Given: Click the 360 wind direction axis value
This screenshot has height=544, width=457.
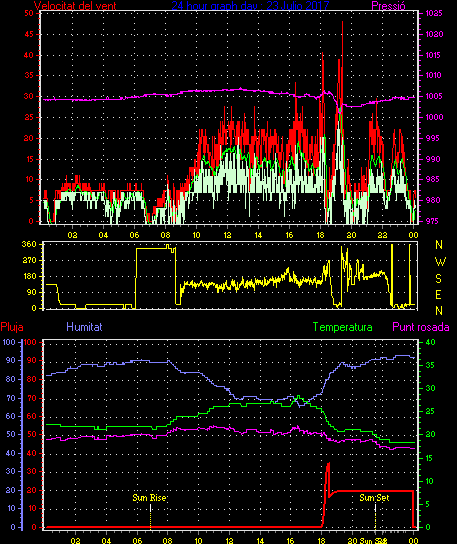Looking at the screenshot, I should tap(29, 244).
